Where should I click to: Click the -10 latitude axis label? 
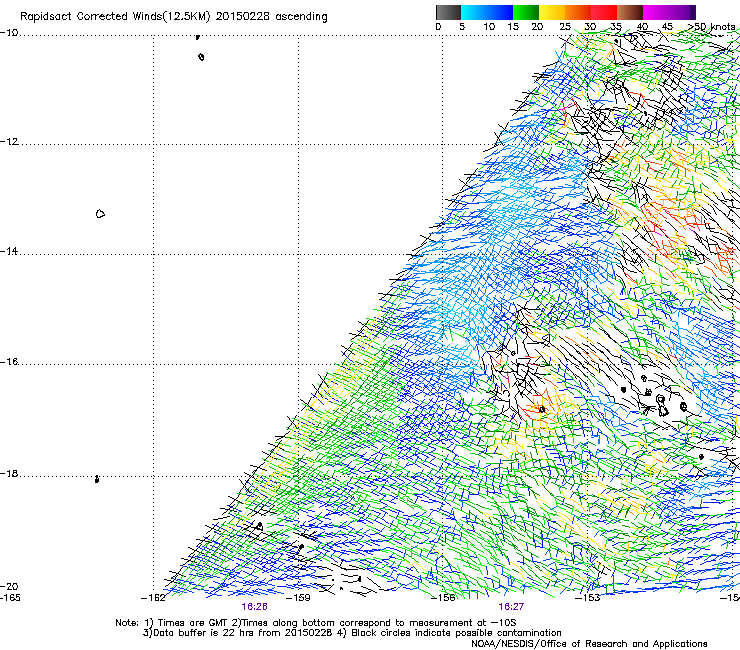pyautogui.click(x=9, y=33)
